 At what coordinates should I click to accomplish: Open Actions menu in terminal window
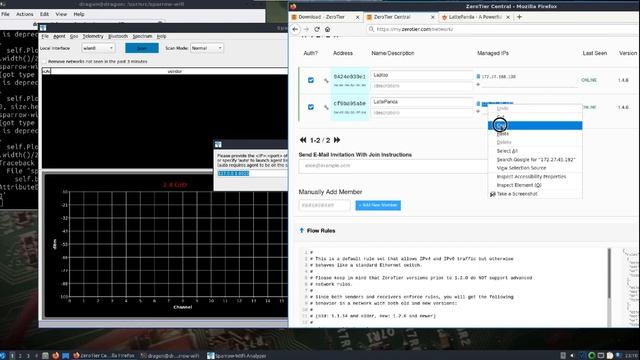(x=24, y=14)
